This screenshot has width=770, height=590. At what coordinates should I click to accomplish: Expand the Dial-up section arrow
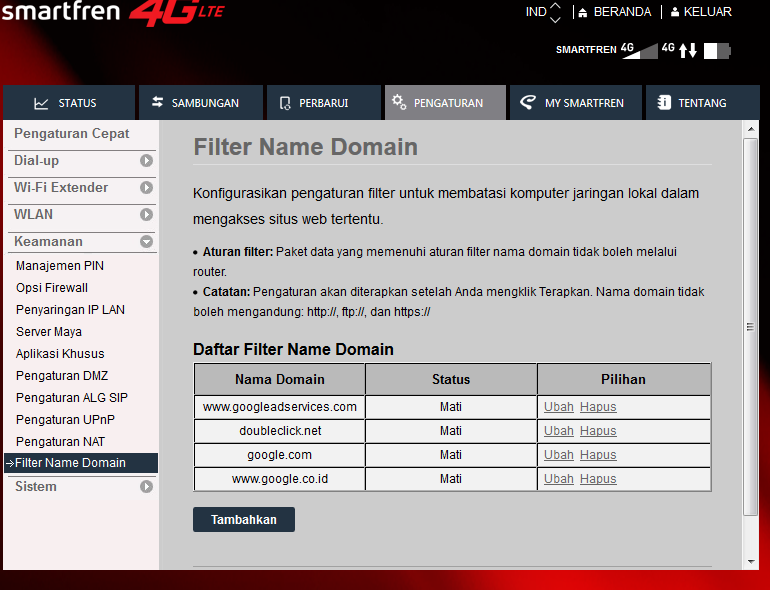click(x=146, y=161)
